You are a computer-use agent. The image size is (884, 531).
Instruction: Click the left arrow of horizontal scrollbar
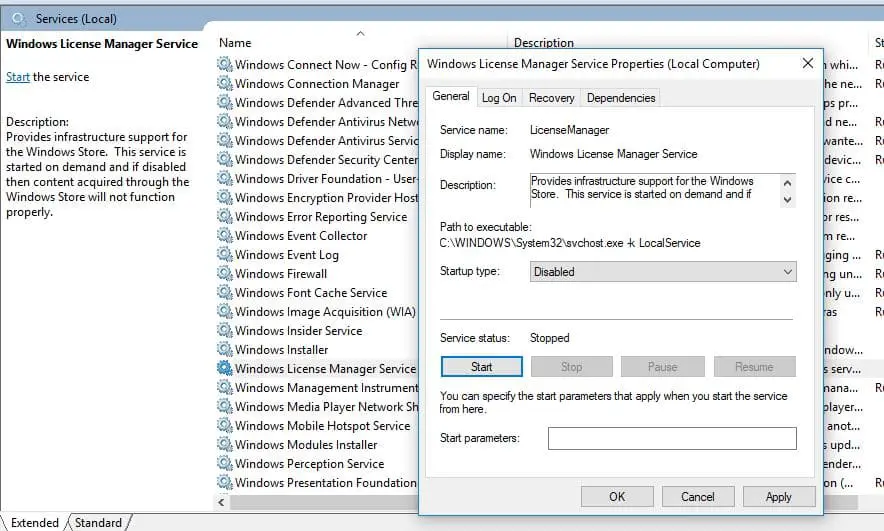(x=221, y=502)
